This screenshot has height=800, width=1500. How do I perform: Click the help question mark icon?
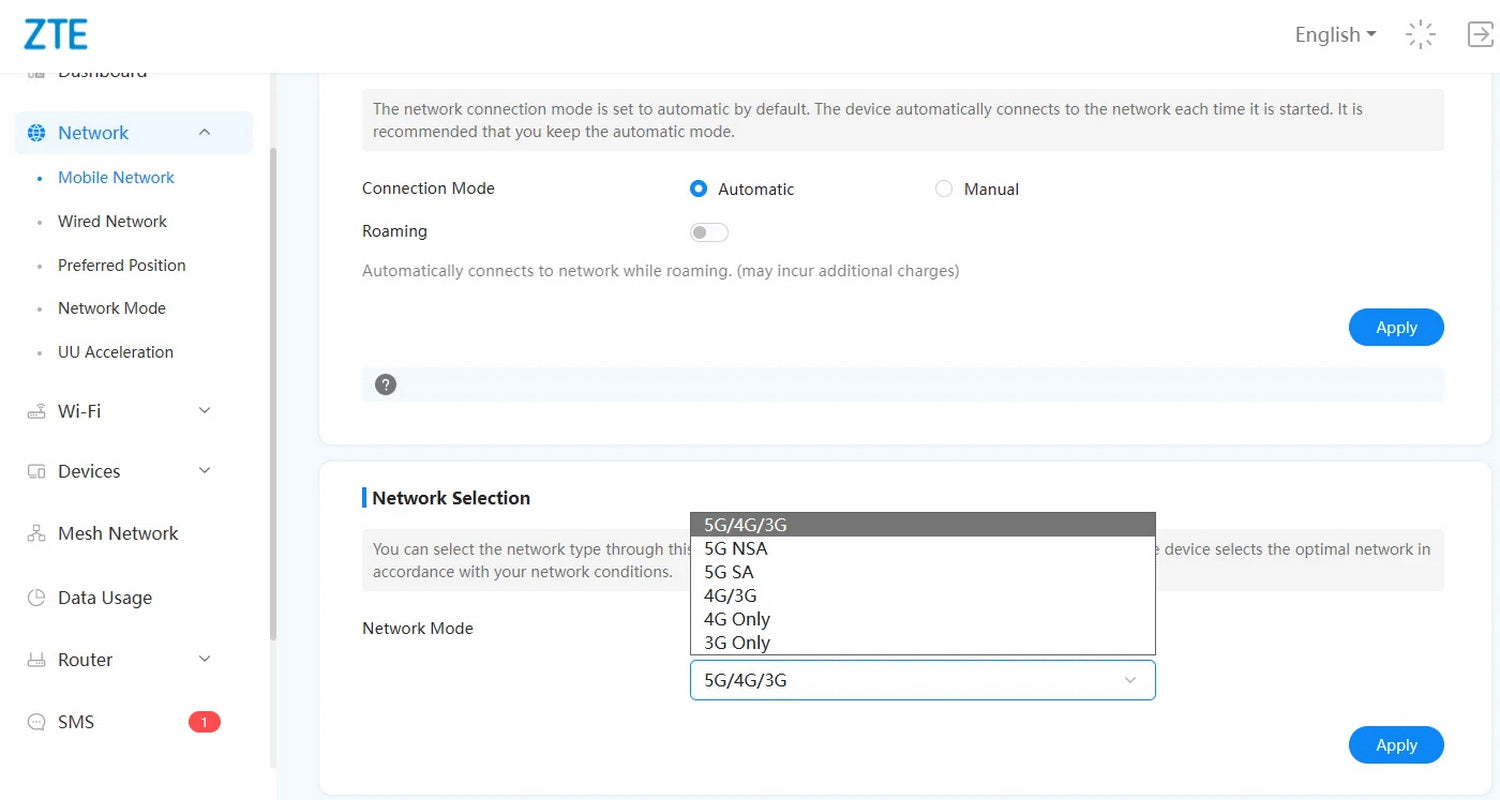[x=385, y=385]
